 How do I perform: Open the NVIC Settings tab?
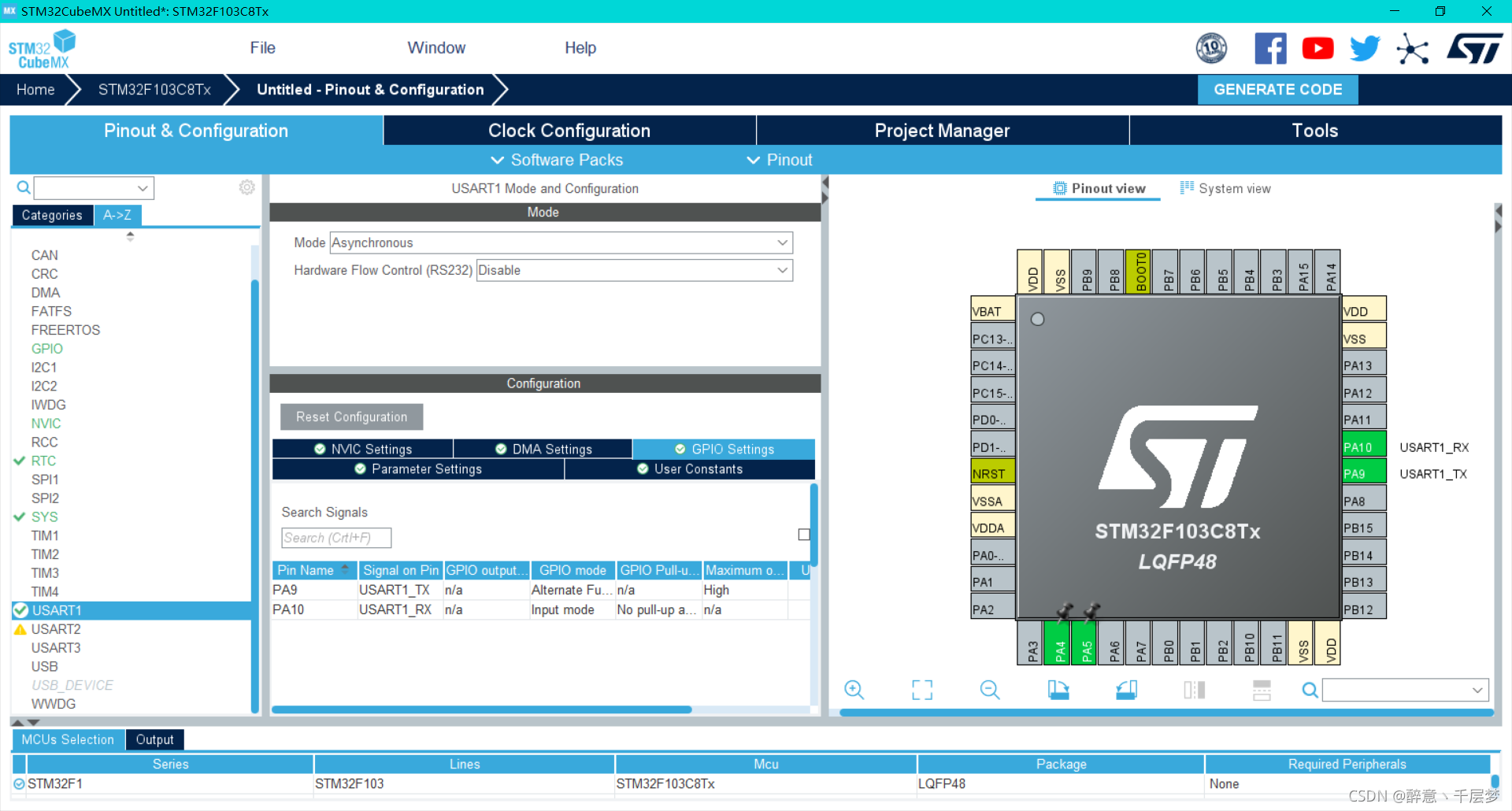point(363,449)
